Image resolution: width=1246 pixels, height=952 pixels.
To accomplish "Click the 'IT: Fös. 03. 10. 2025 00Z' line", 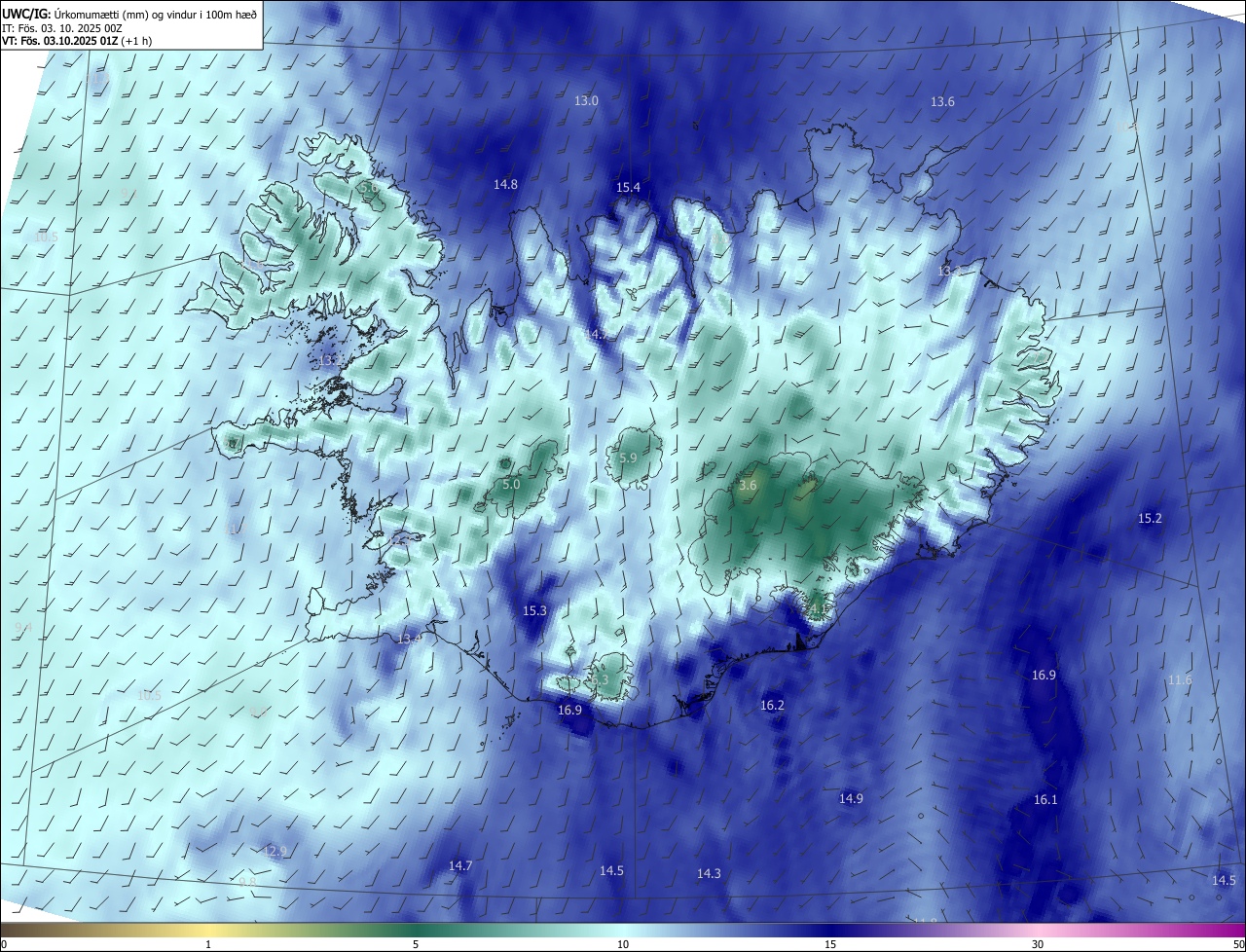I will (62, 28).
